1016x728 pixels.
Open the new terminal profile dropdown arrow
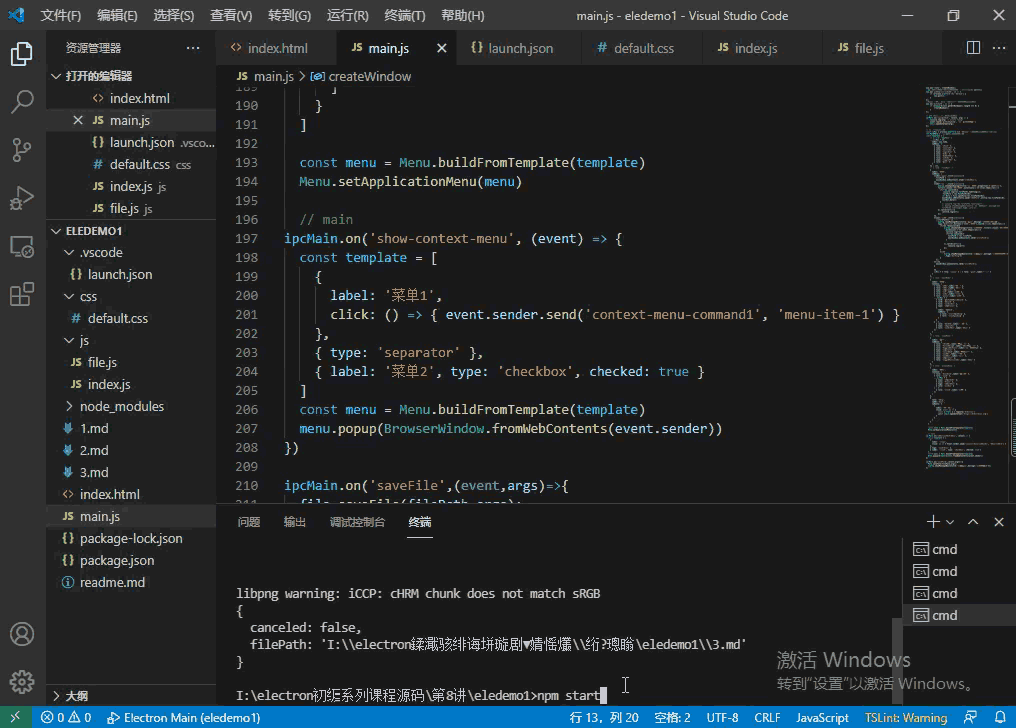(x=950, y=522)
